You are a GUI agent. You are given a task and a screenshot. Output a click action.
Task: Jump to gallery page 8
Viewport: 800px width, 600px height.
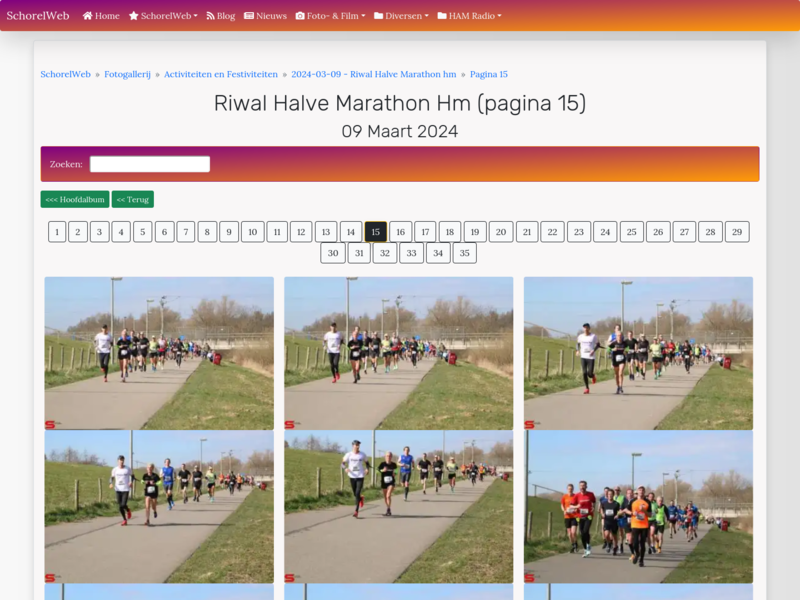tap(207, 232)
